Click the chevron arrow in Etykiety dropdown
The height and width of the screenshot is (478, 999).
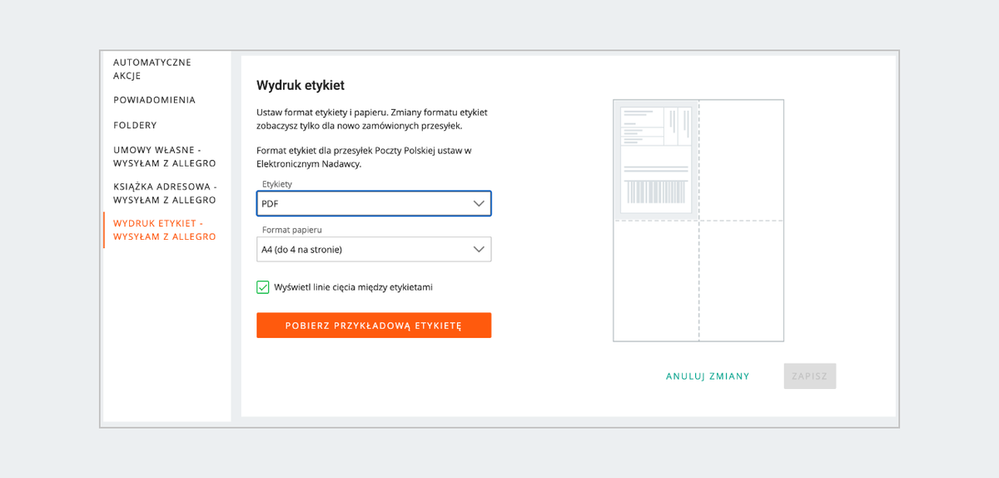[479, 203]
